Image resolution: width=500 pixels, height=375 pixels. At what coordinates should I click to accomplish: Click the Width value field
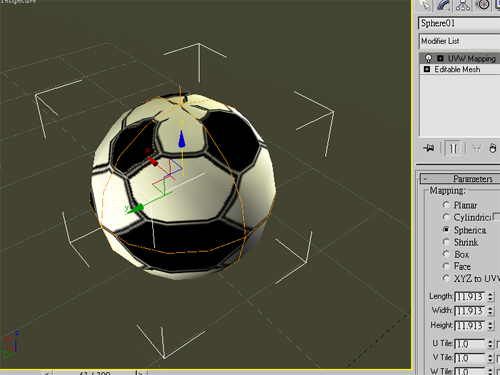click(x=470, y=311)
